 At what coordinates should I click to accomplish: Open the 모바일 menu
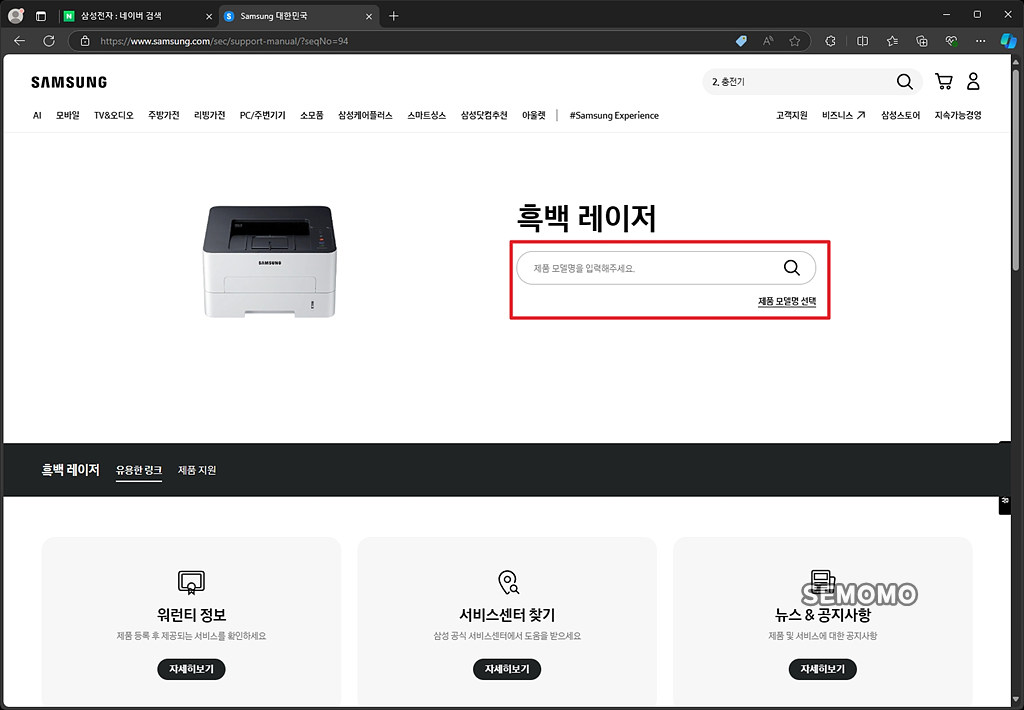point(67,116)
